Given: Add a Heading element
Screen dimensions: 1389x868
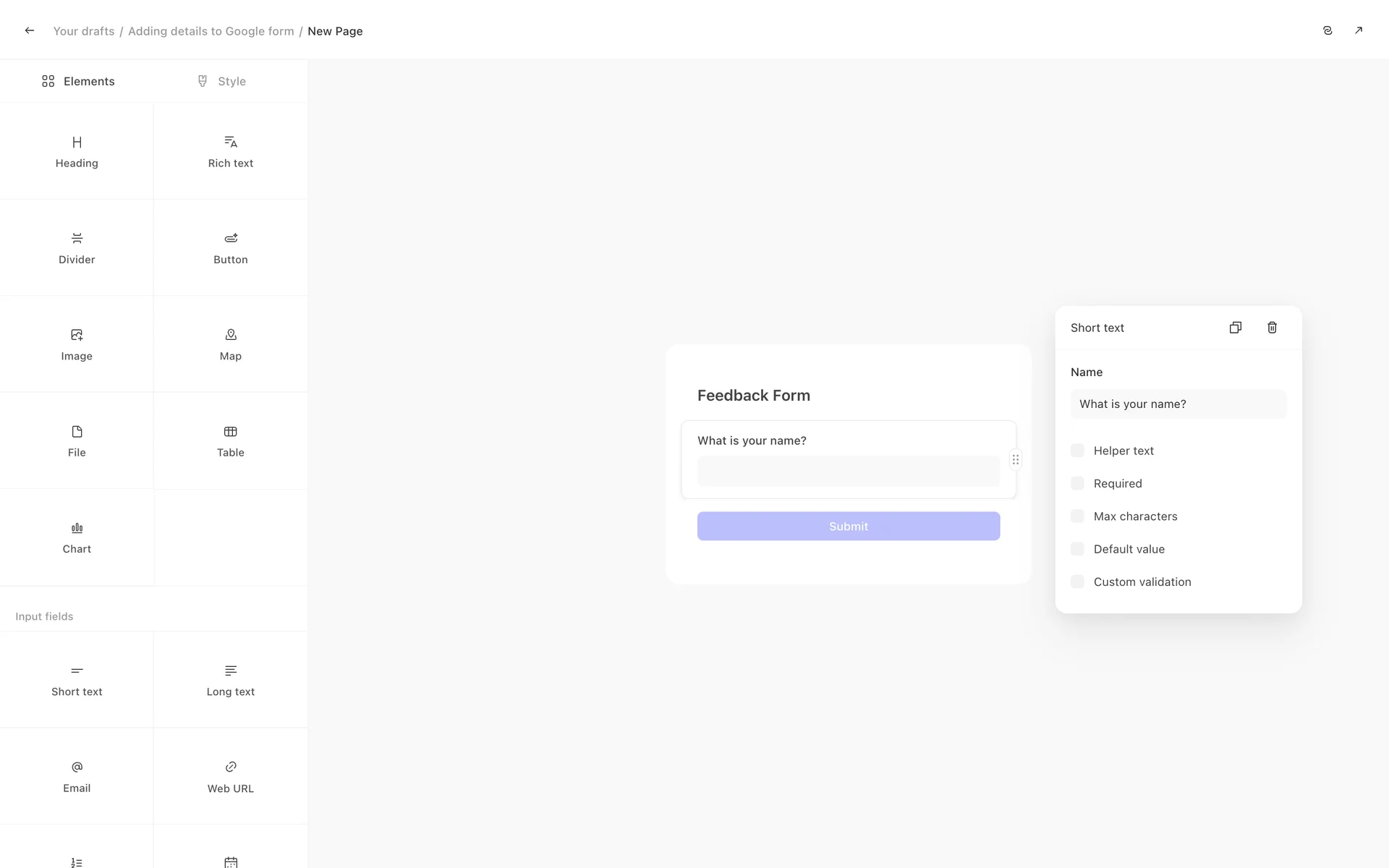Looking at the screenshot, I should tap(77, 151).
